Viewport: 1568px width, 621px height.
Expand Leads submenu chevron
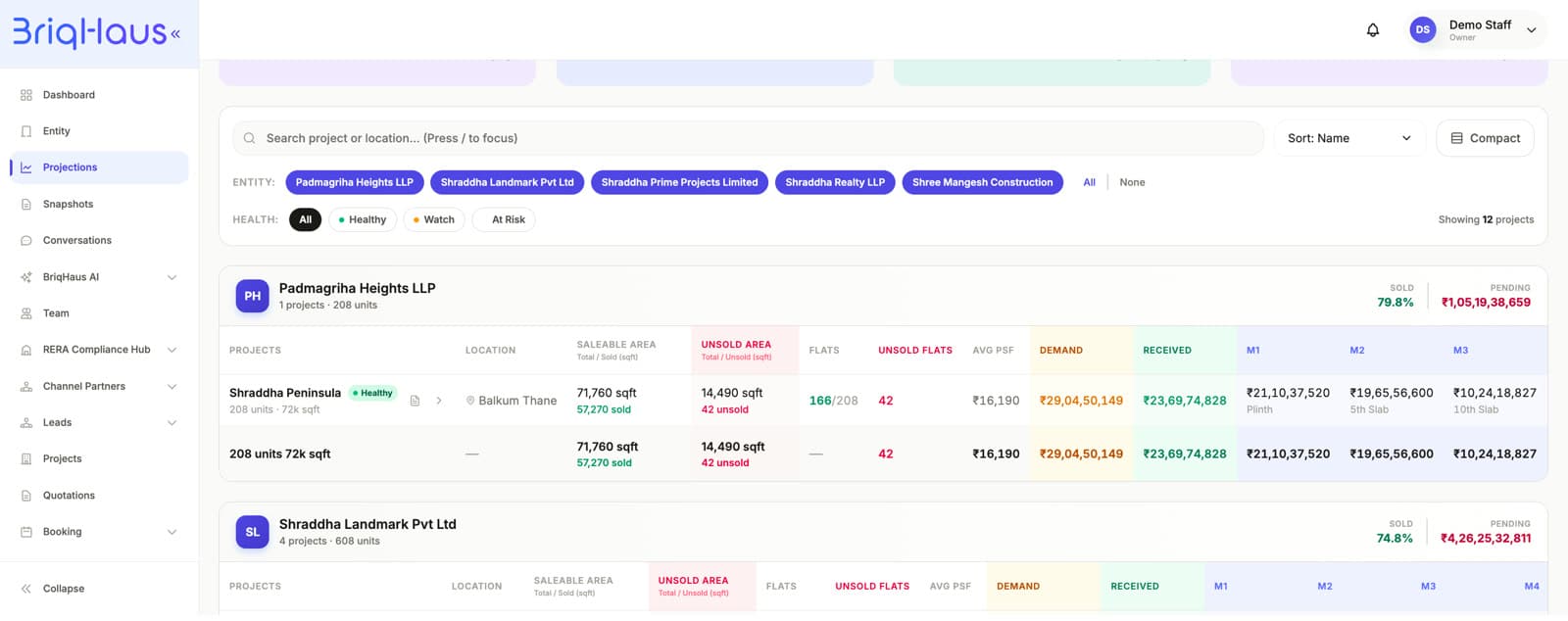[x=172, y=422]
